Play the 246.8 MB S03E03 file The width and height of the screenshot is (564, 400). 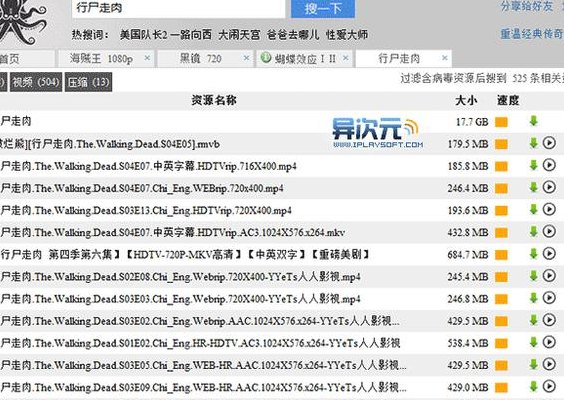(549, 298)
